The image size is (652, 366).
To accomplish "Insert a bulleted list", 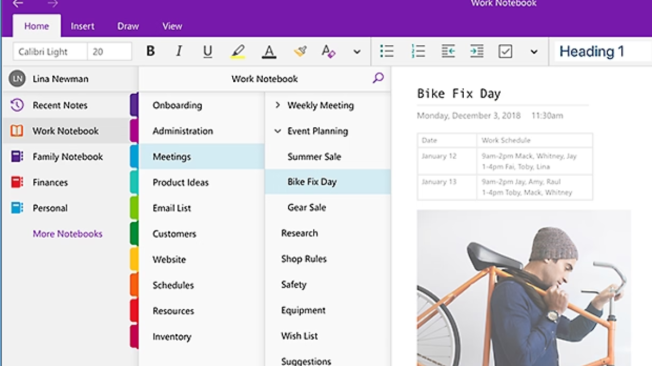I will click(387, 51).
